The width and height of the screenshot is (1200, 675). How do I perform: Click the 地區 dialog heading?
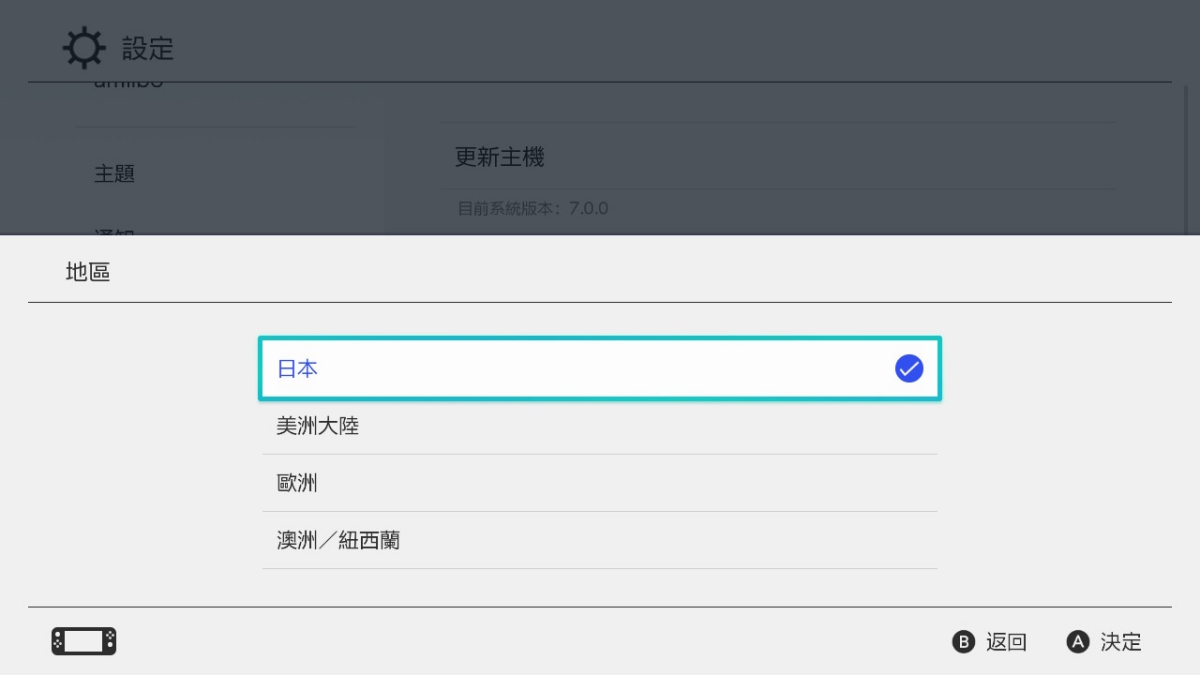[88, 271]
